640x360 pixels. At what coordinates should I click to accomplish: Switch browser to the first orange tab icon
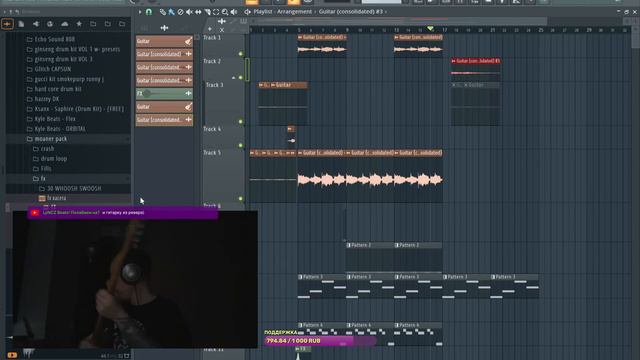(x=7, y=24)
